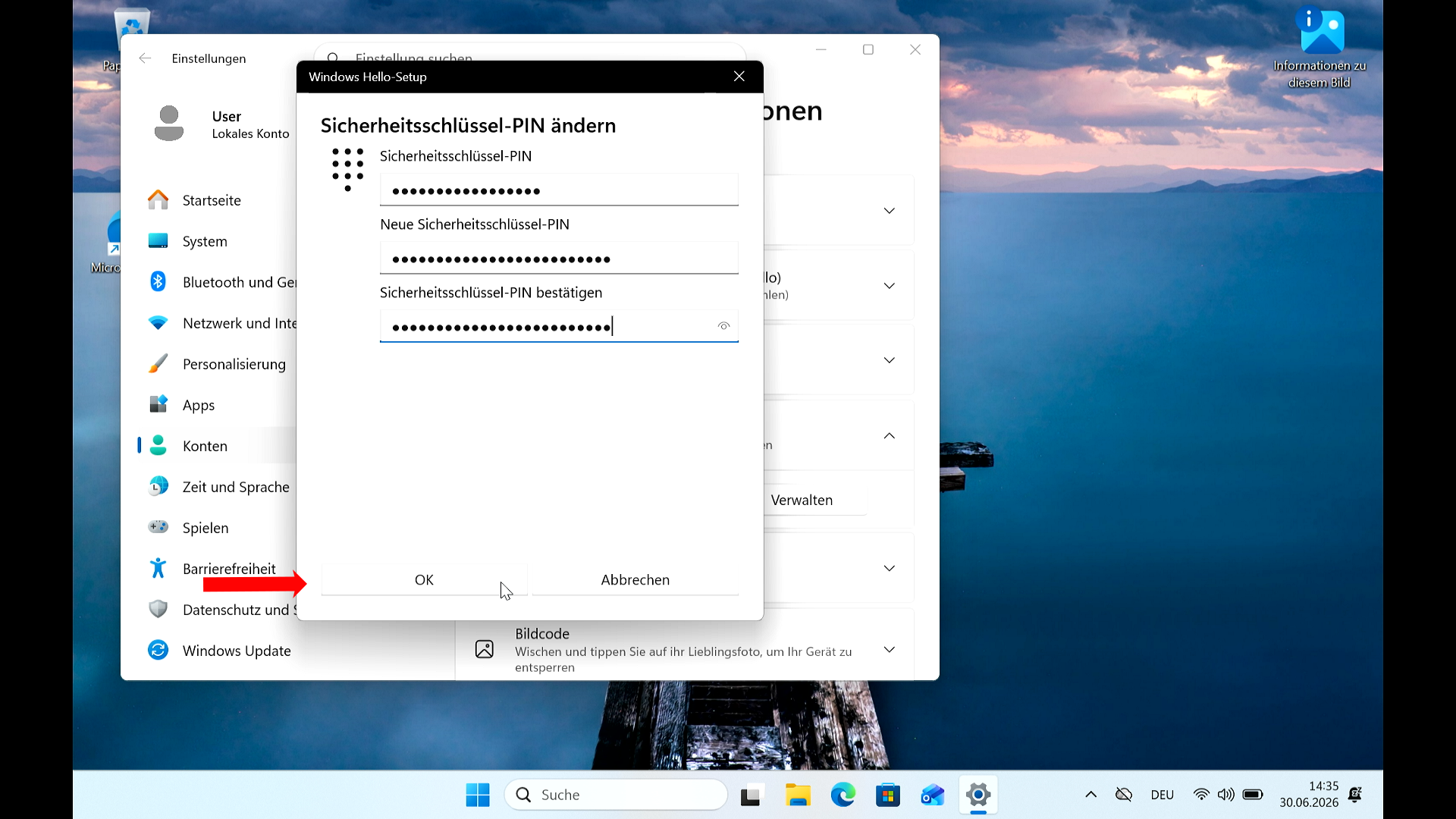This screenshot has width=1456, height=819.
Task: Click the 'Informationen zu diesem Bild' desktop icon
Action: click(x=1319, y=48)
